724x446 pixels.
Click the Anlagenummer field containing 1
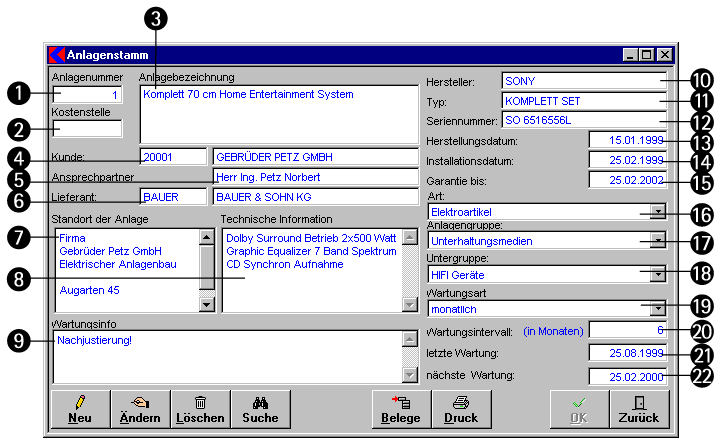[87, 95]
